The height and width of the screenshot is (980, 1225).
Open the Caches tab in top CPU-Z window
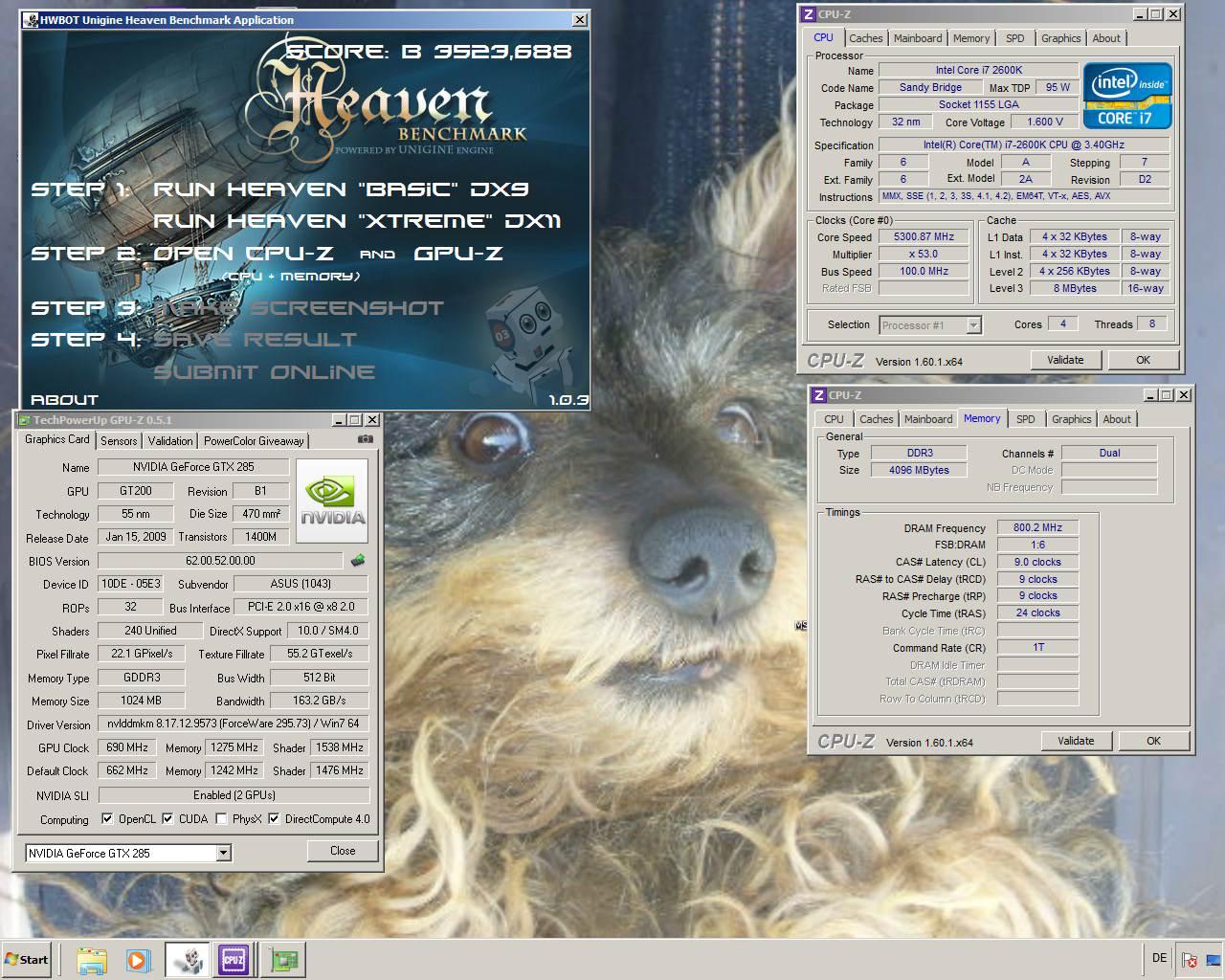coord(866,38)
